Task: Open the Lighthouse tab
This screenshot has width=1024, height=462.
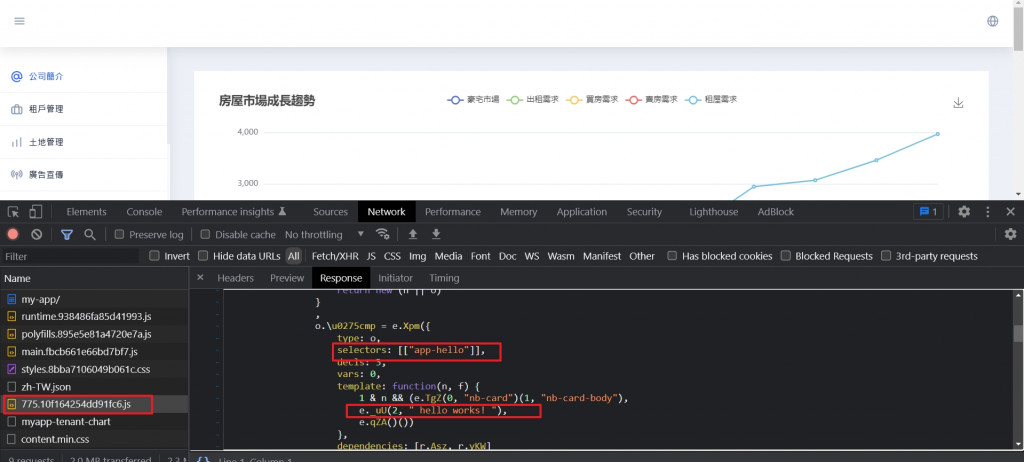Action: tap(714, 212)
